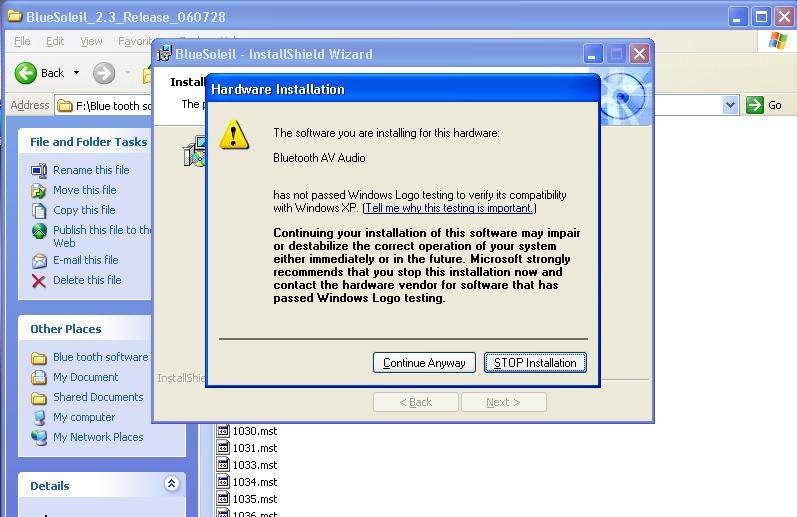The image size is (797, 517).
Task: Click the Move this file icon
Action: pyautogui.click(x=39, y=191)
